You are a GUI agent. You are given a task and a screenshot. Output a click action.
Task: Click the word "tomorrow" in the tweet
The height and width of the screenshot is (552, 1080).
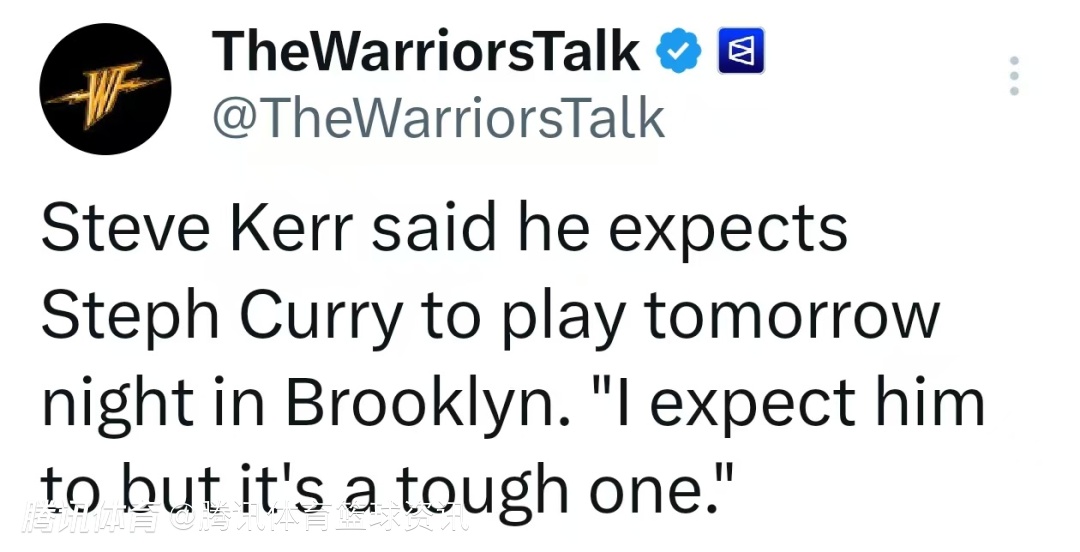[791, 316]
